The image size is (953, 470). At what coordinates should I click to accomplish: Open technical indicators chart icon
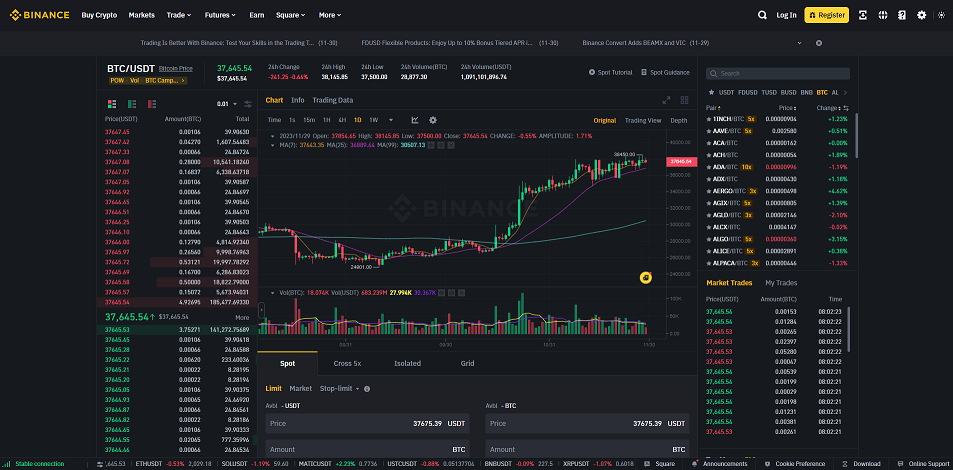pos(415,120)
